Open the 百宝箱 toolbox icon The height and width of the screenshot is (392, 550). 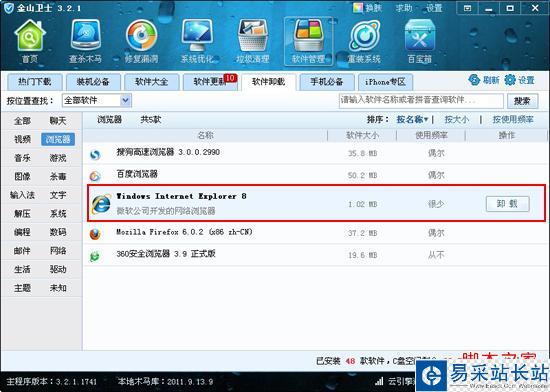click(420, 41)
